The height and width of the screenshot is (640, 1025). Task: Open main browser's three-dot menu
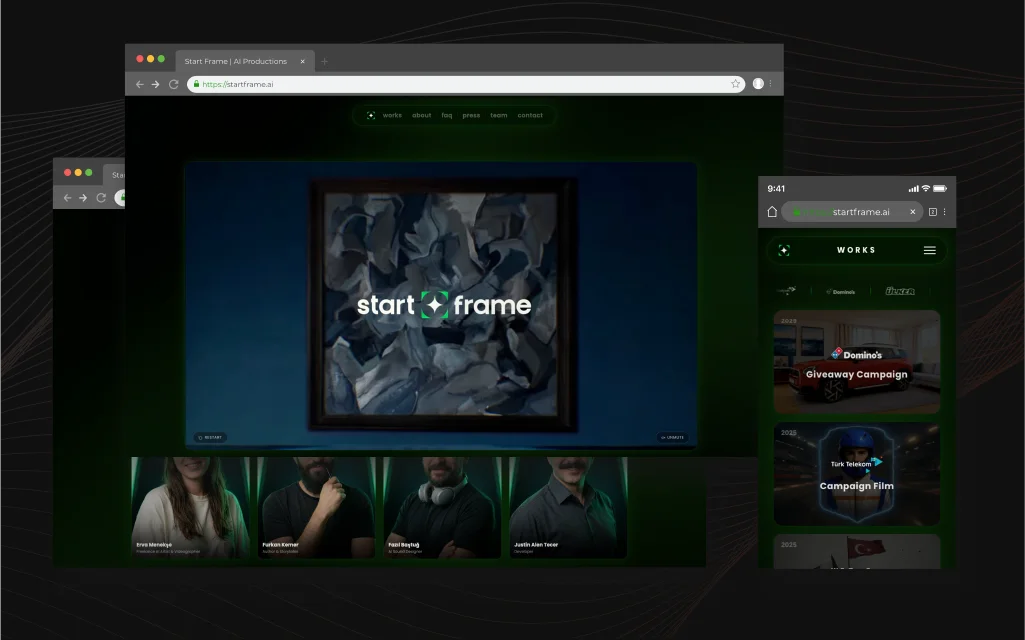(771, 84)
